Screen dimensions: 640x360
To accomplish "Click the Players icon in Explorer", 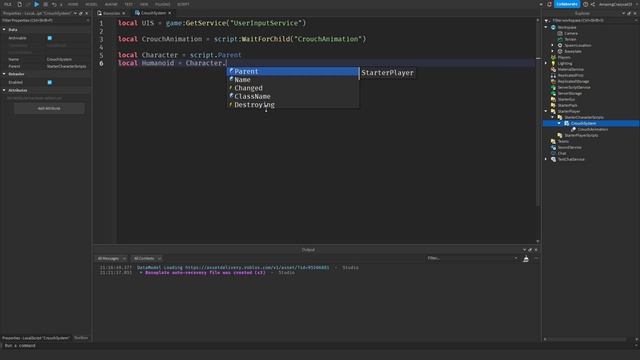I will (x=553, y=57).
